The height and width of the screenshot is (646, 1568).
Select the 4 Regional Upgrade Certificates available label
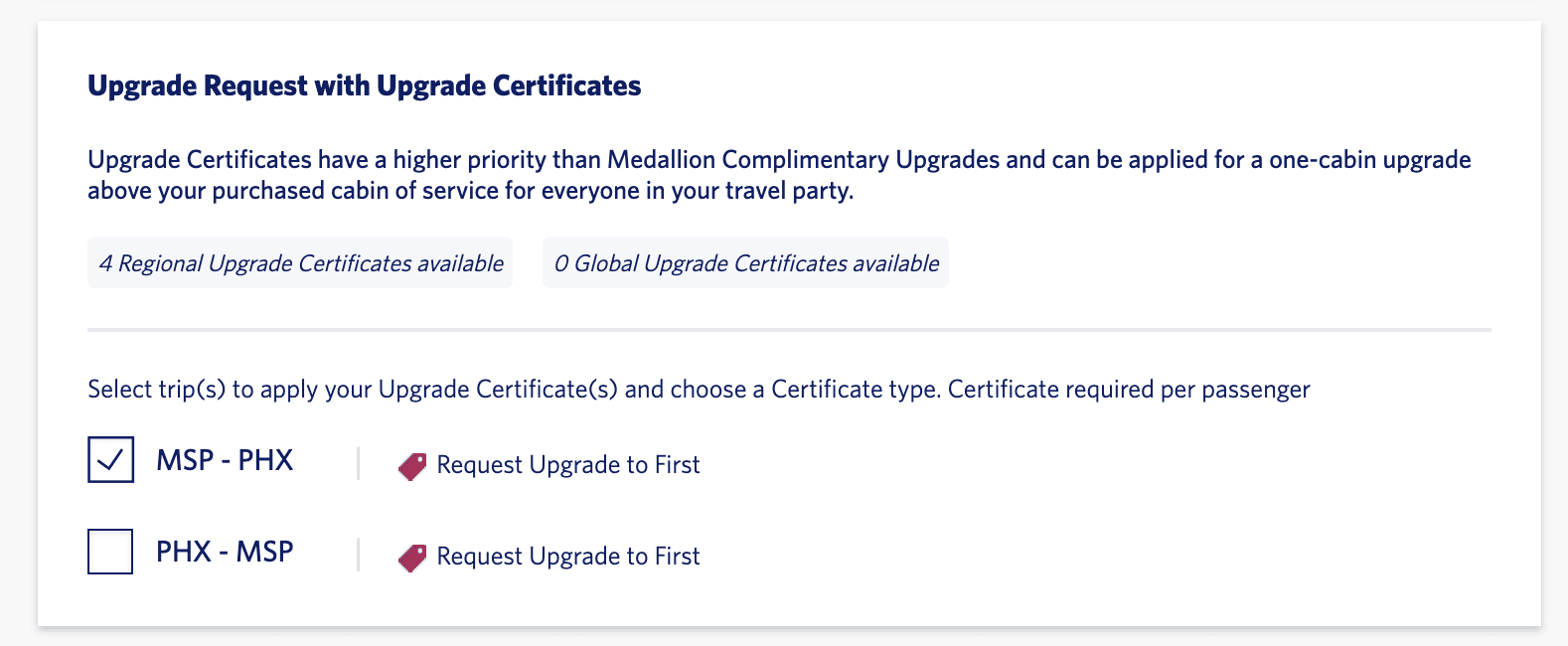299,262
